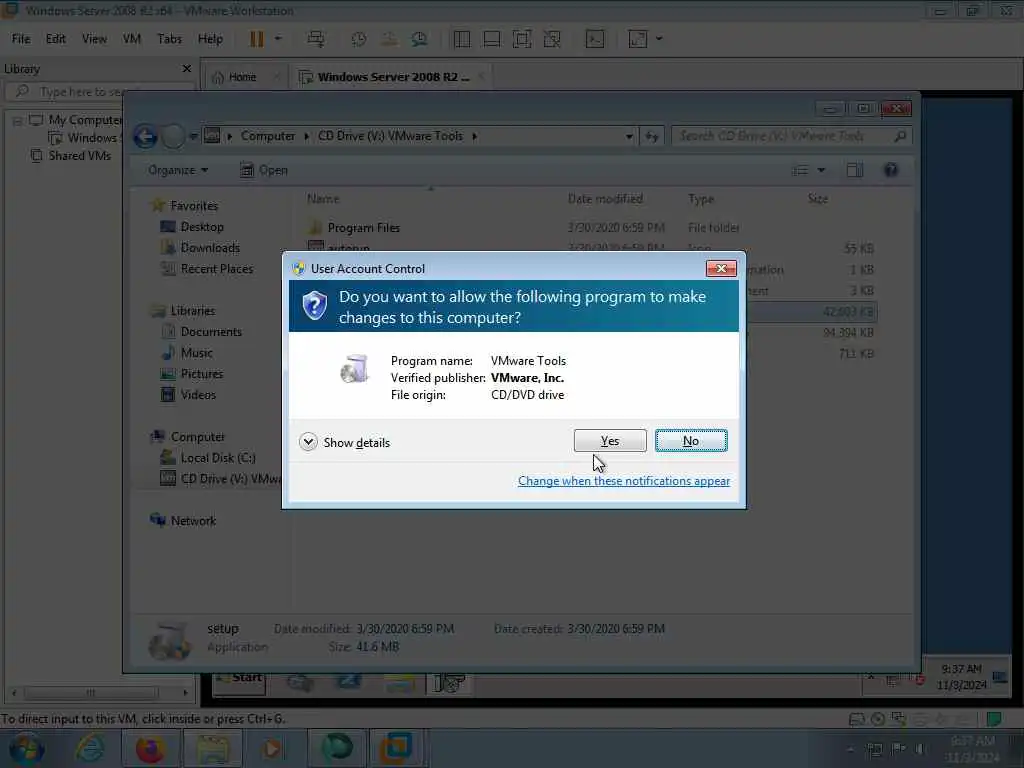Select Network in navigation pane

pyautogui.click(x=193, y=520)
